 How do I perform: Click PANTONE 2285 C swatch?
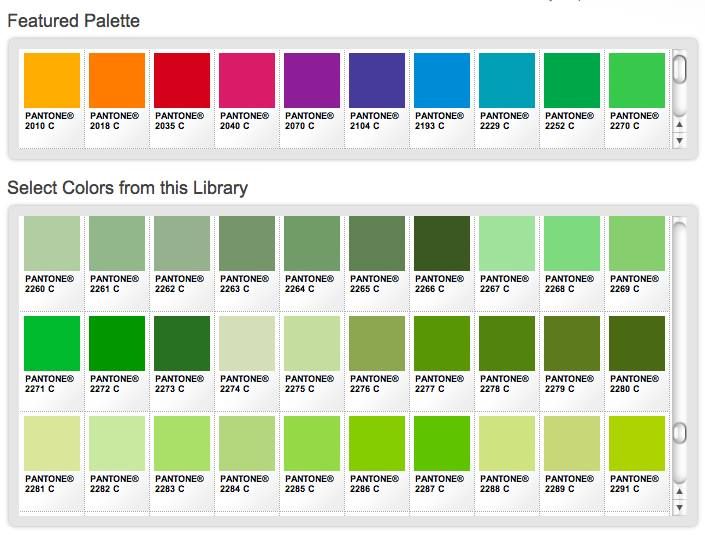point(312,443)
